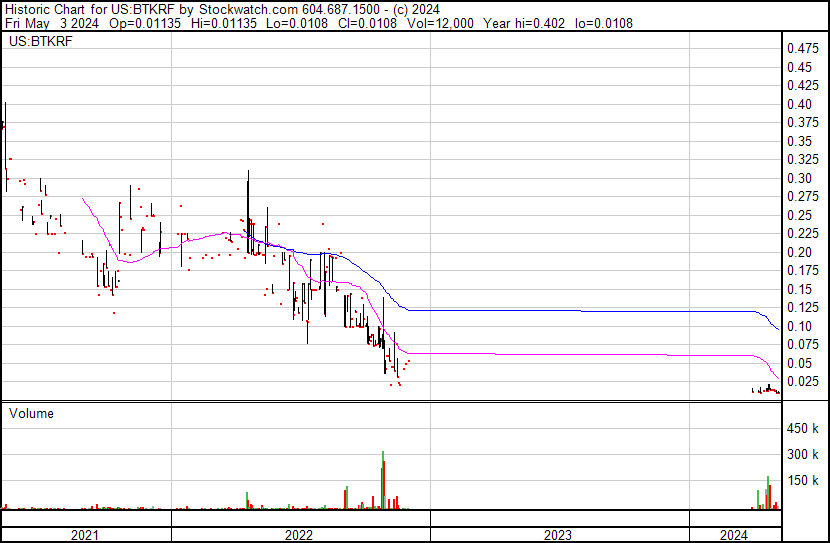This screenshot has width=830, height=543.
Task: Click the 0.40 price axis label
Action: tap(798, 104)
